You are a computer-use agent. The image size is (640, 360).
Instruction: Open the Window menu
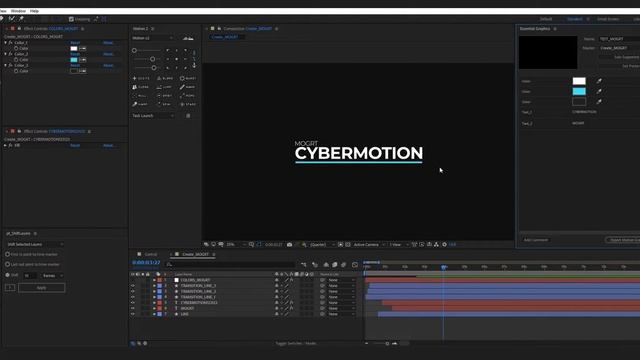point(18,11)
